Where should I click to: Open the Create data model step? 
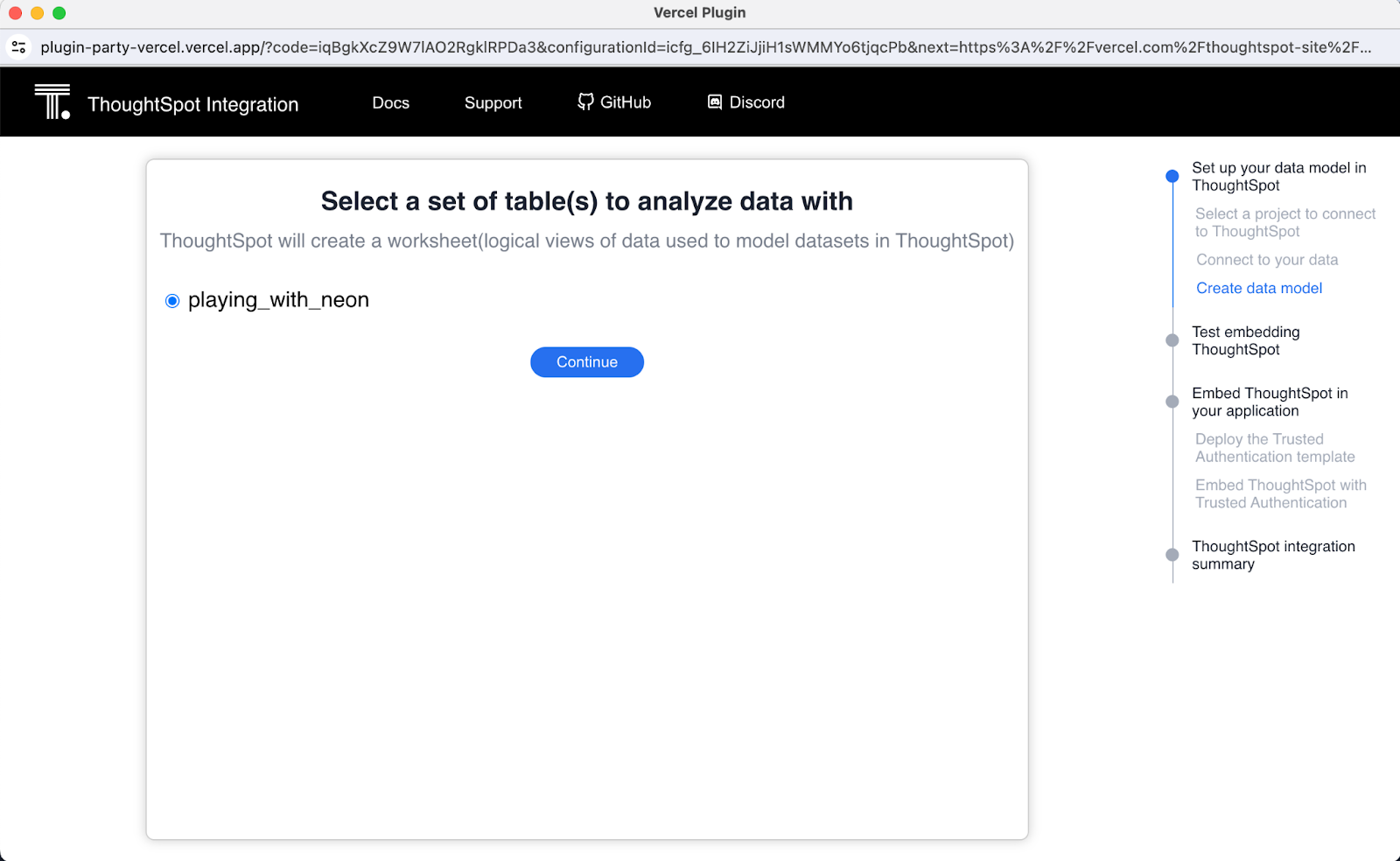(1258, 288)
